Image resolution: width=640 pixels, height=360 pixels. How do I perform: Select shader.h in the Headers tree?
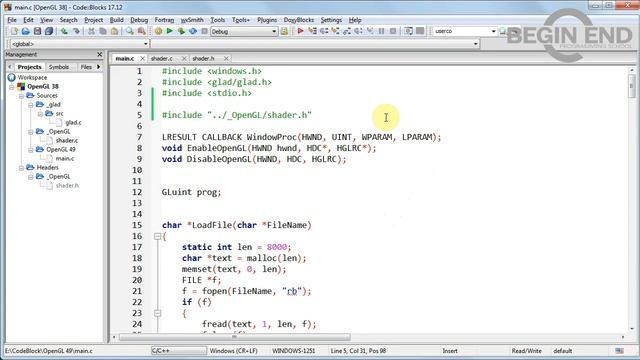pos(67,186)
